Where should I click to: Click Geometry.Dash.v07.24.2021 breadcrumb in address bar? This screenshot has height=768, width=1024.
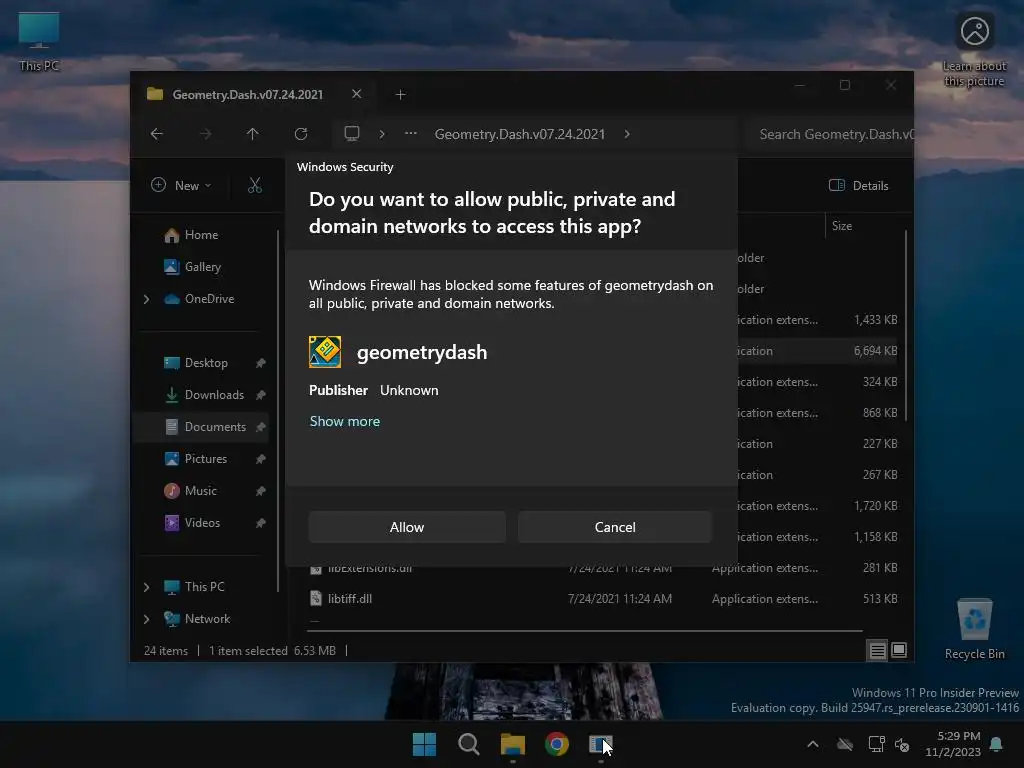coord(520,134)
